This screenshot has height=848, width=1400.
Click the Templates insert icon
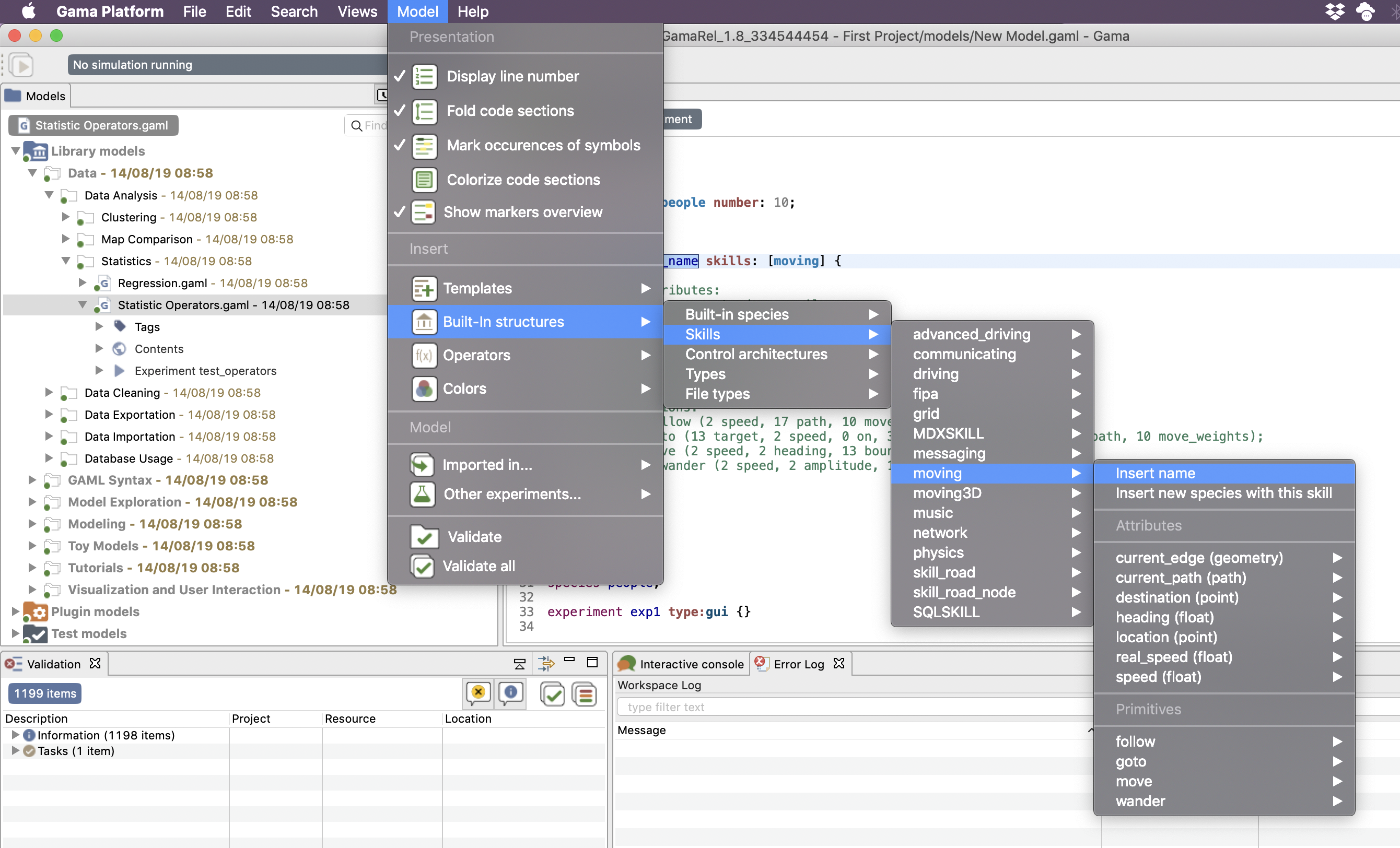tap(424, 289)
